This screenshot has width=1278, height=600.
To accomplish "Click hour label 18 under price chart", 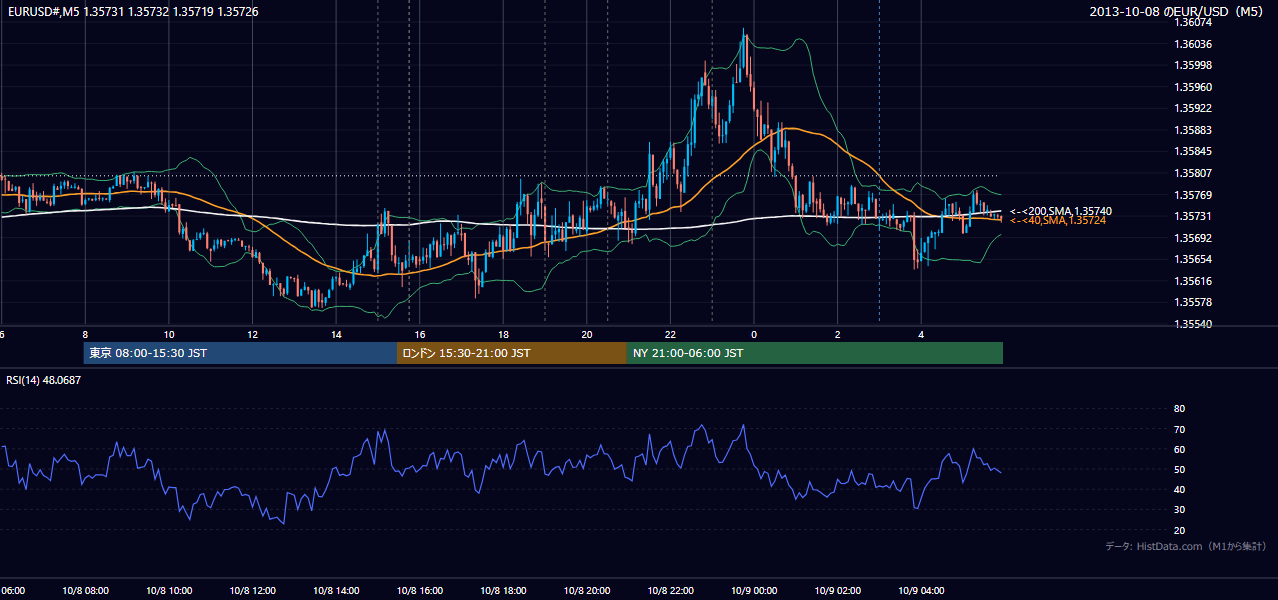I will 504,335.
